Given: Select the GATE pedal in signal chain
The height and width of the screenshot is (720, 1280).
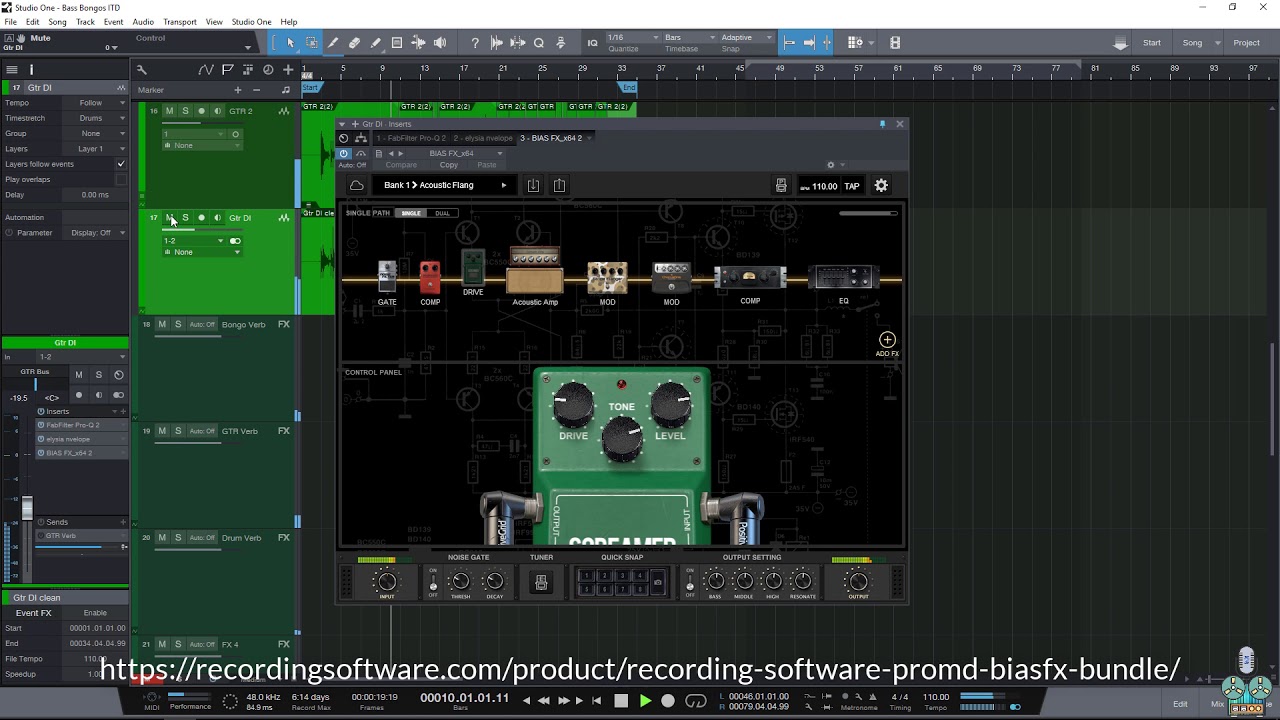Looking at the screenshot, I should [387, 277].
